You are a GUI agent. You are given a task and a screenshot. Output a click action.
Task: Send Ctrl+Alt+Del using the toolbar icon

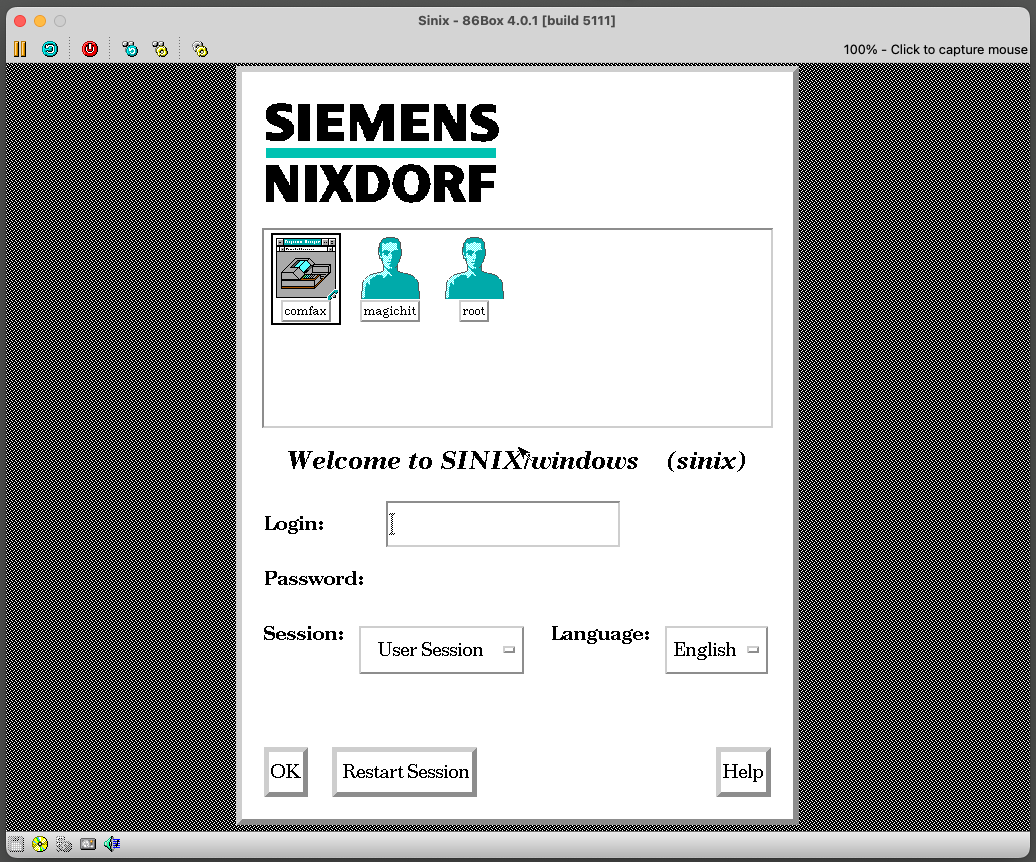pyautogui.click(x=130, y=48)
